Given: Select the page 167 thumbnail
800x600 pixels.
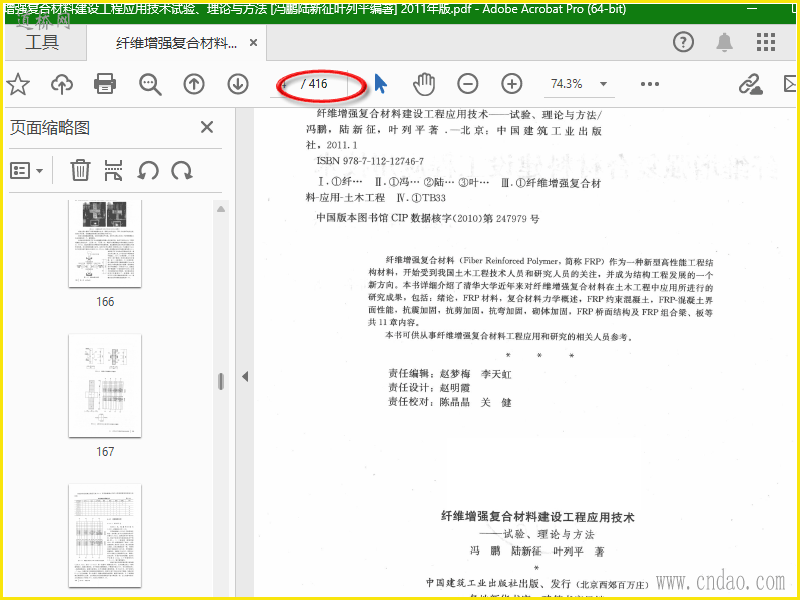Looking at the screenshot, I should click(x=105, y=386).
